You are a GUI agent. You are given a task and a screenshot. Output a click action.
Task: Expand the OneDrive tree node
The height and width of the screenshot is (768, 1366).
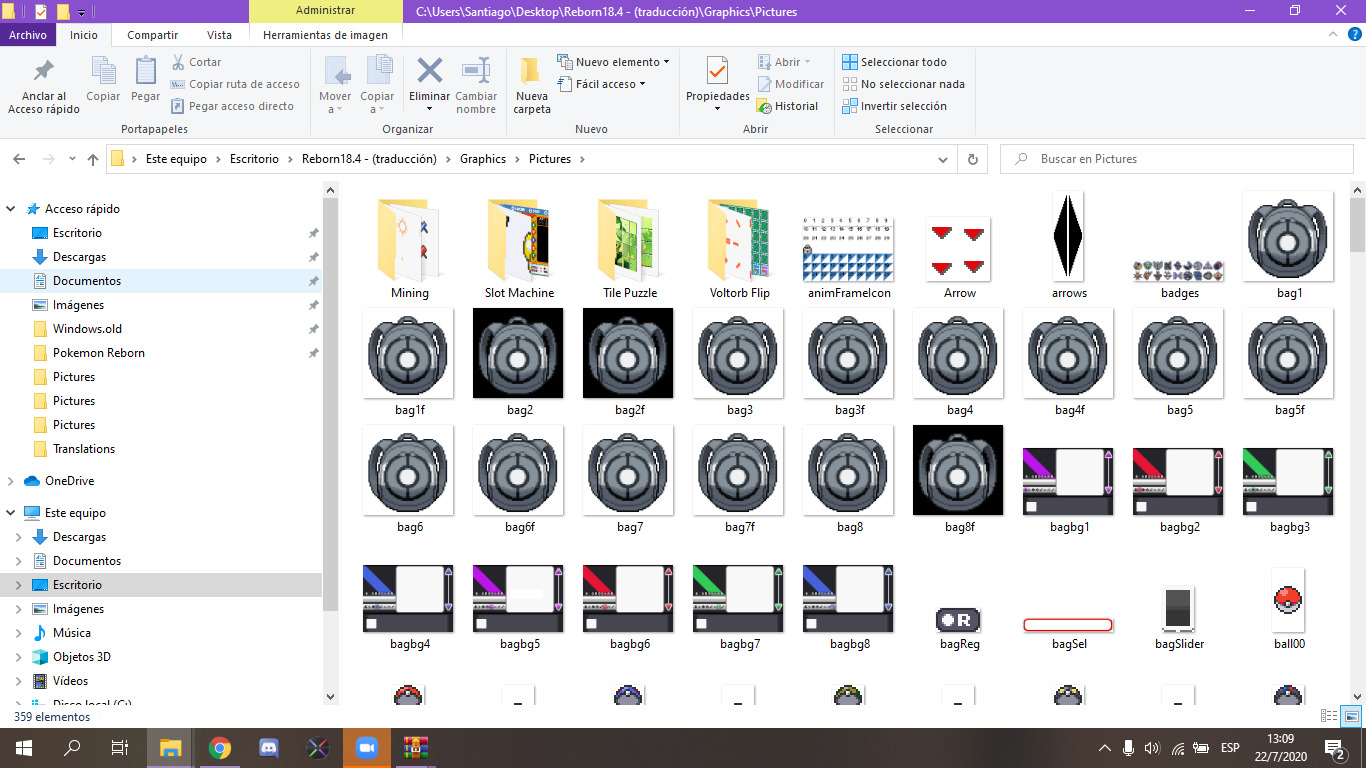coord(11,481)
